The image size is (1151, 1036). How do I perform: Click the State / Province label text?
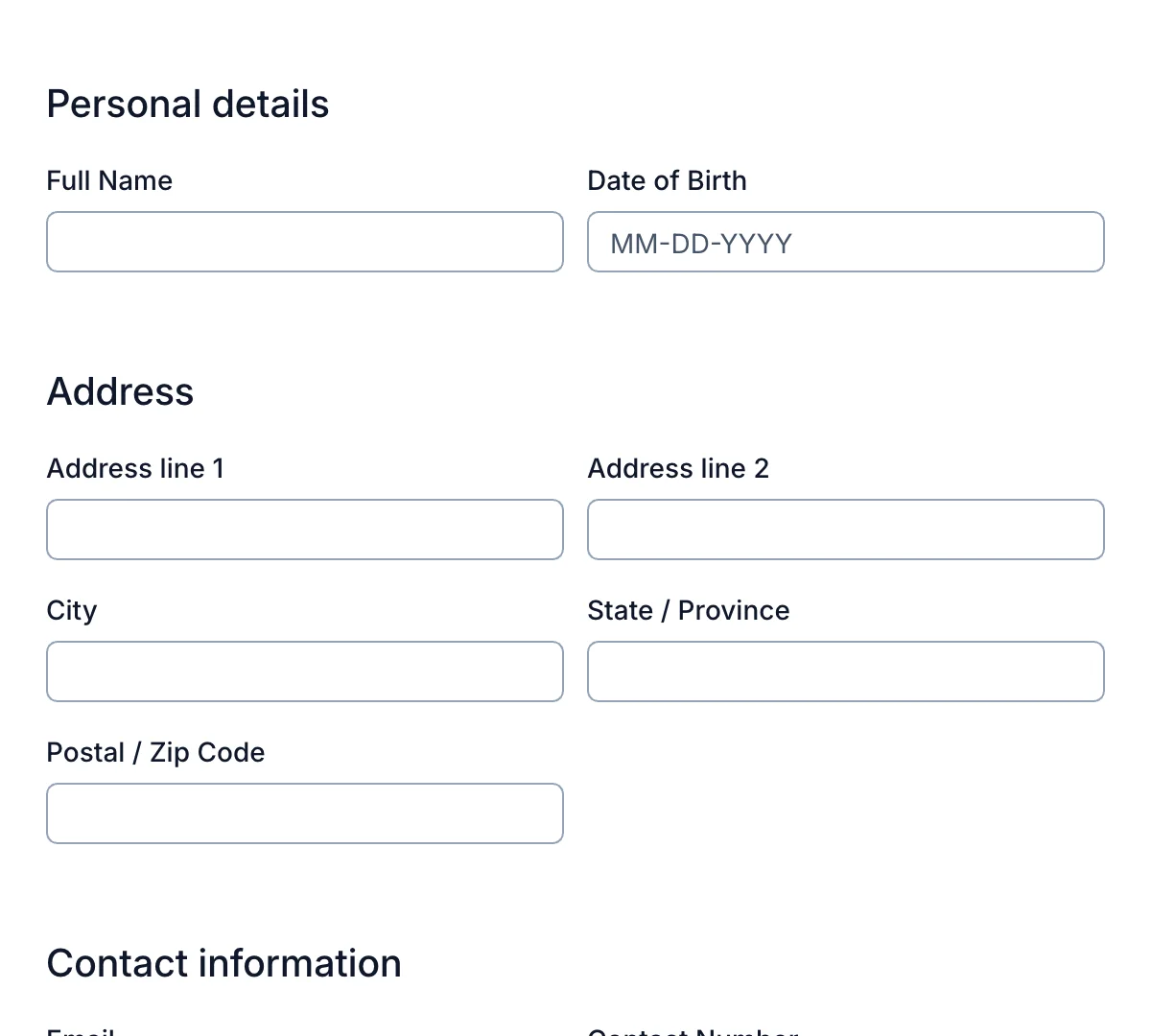pos(688,610)
